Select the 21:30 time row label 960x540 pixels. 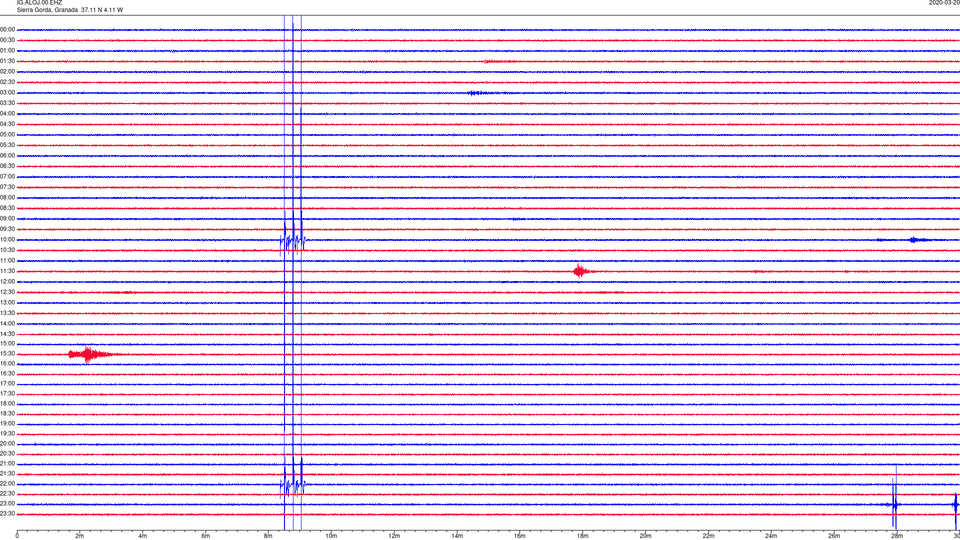(7, 474)
